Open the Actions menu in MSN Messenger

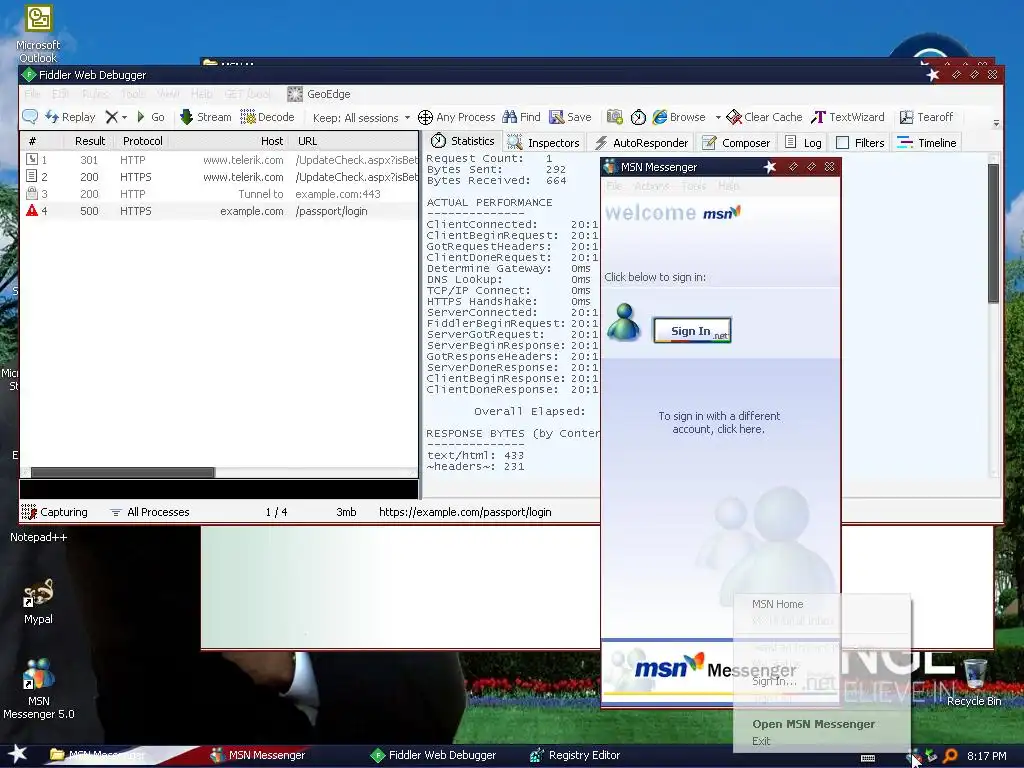651,186
